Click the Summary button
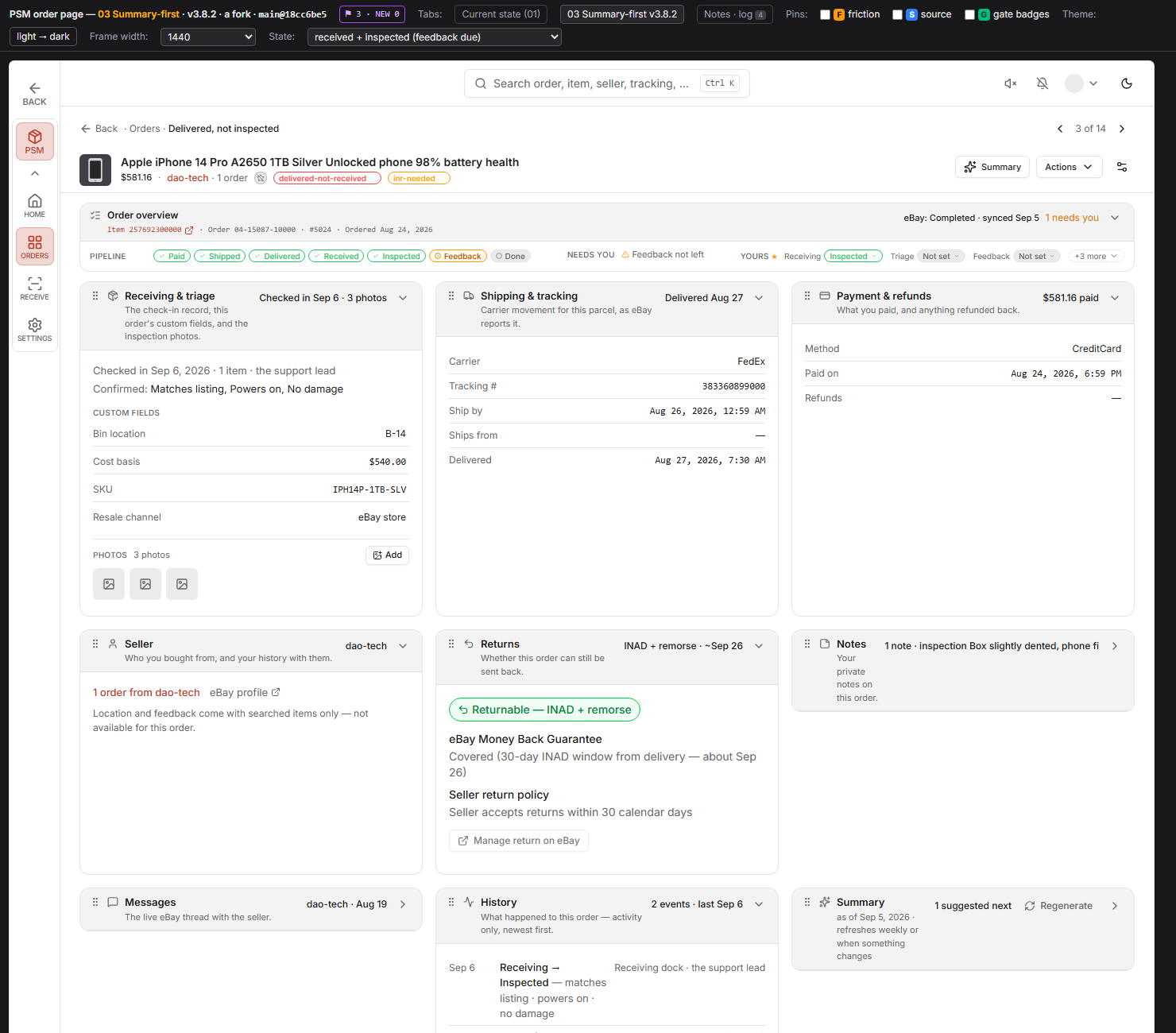 [992, 167]
